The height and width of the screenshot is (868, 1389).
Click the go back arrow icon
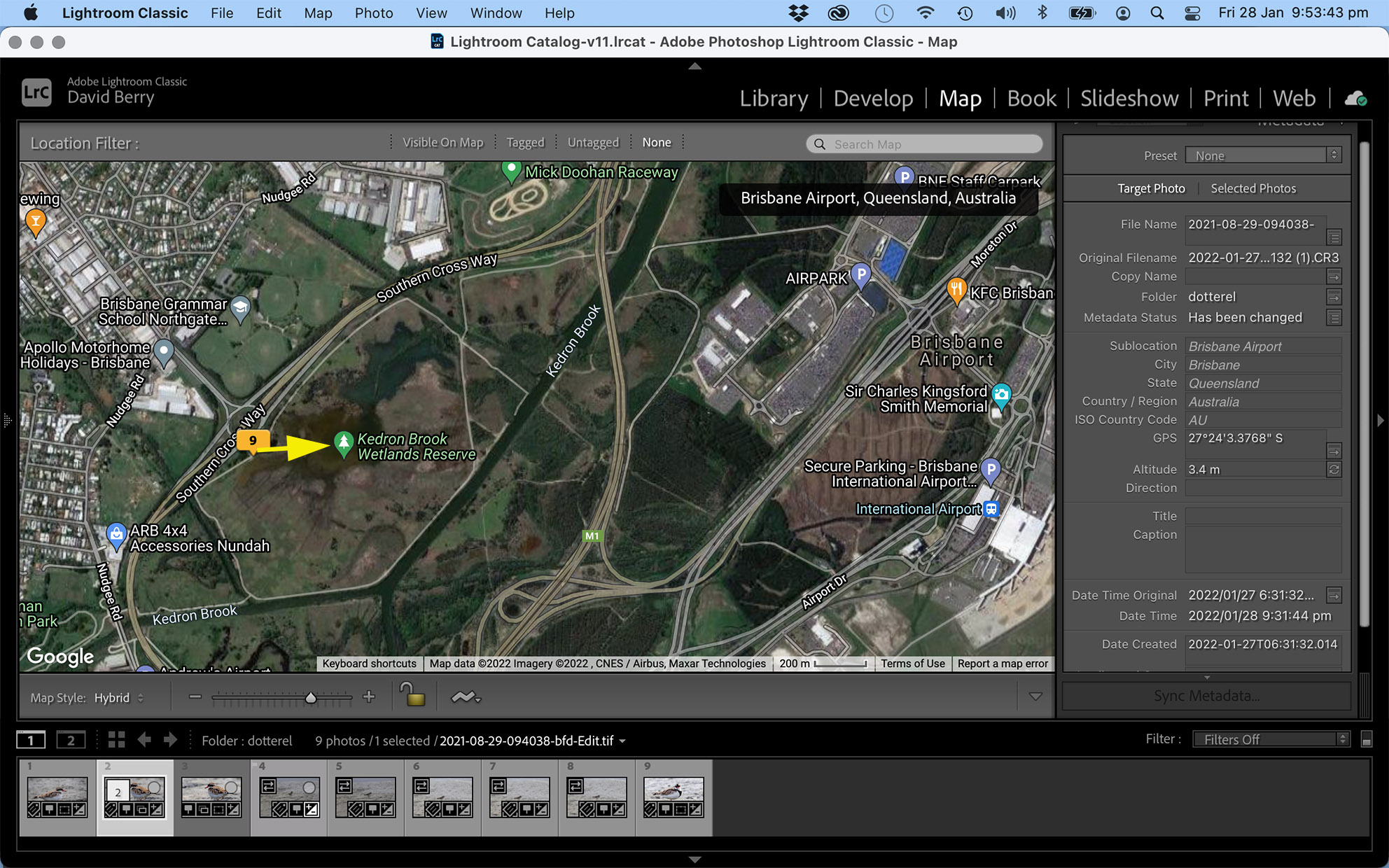144,740
